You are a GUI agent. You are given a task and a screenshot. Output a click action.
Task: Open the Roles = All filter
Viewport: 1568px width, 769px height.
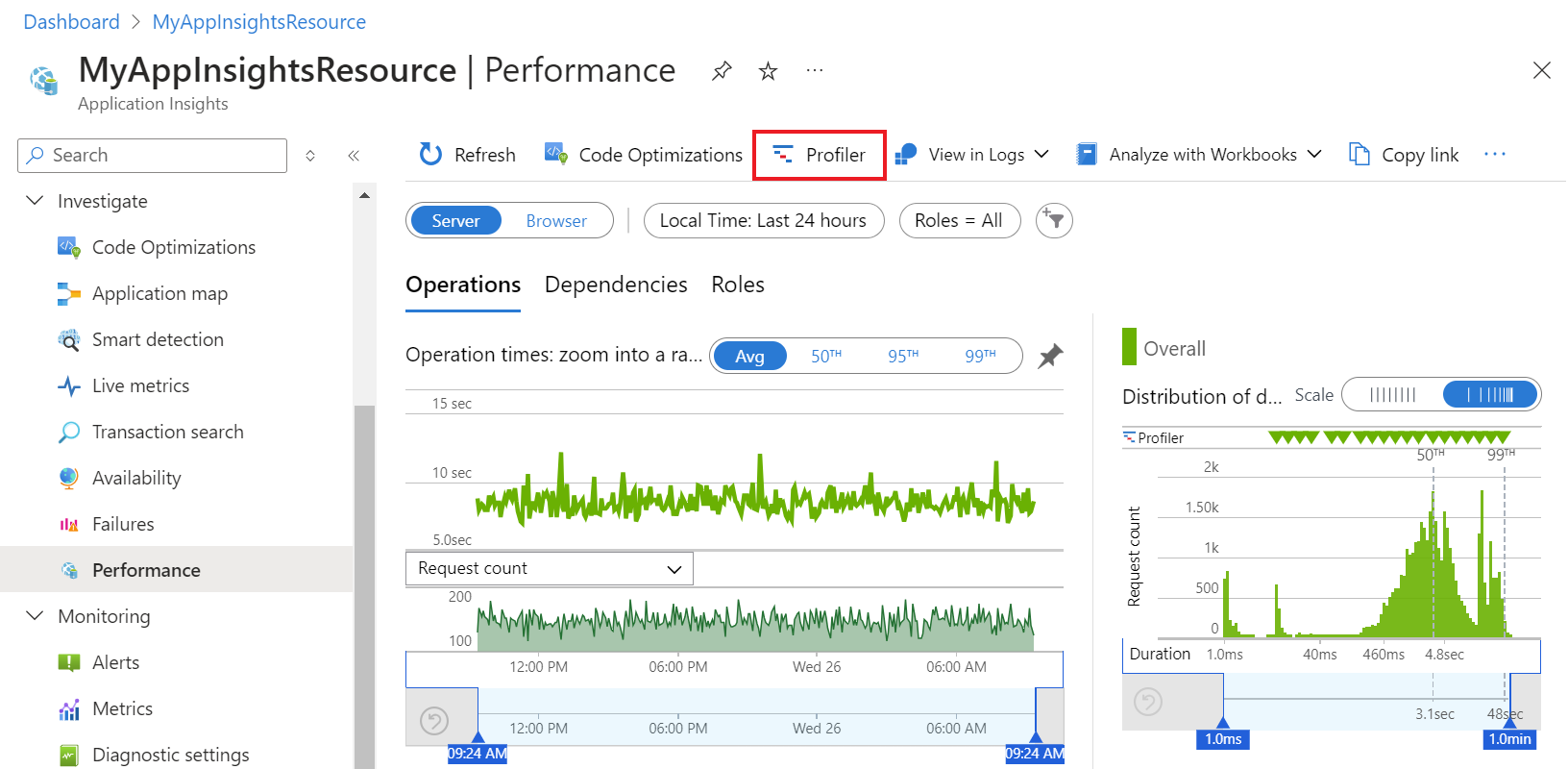[x=959, y=220]
